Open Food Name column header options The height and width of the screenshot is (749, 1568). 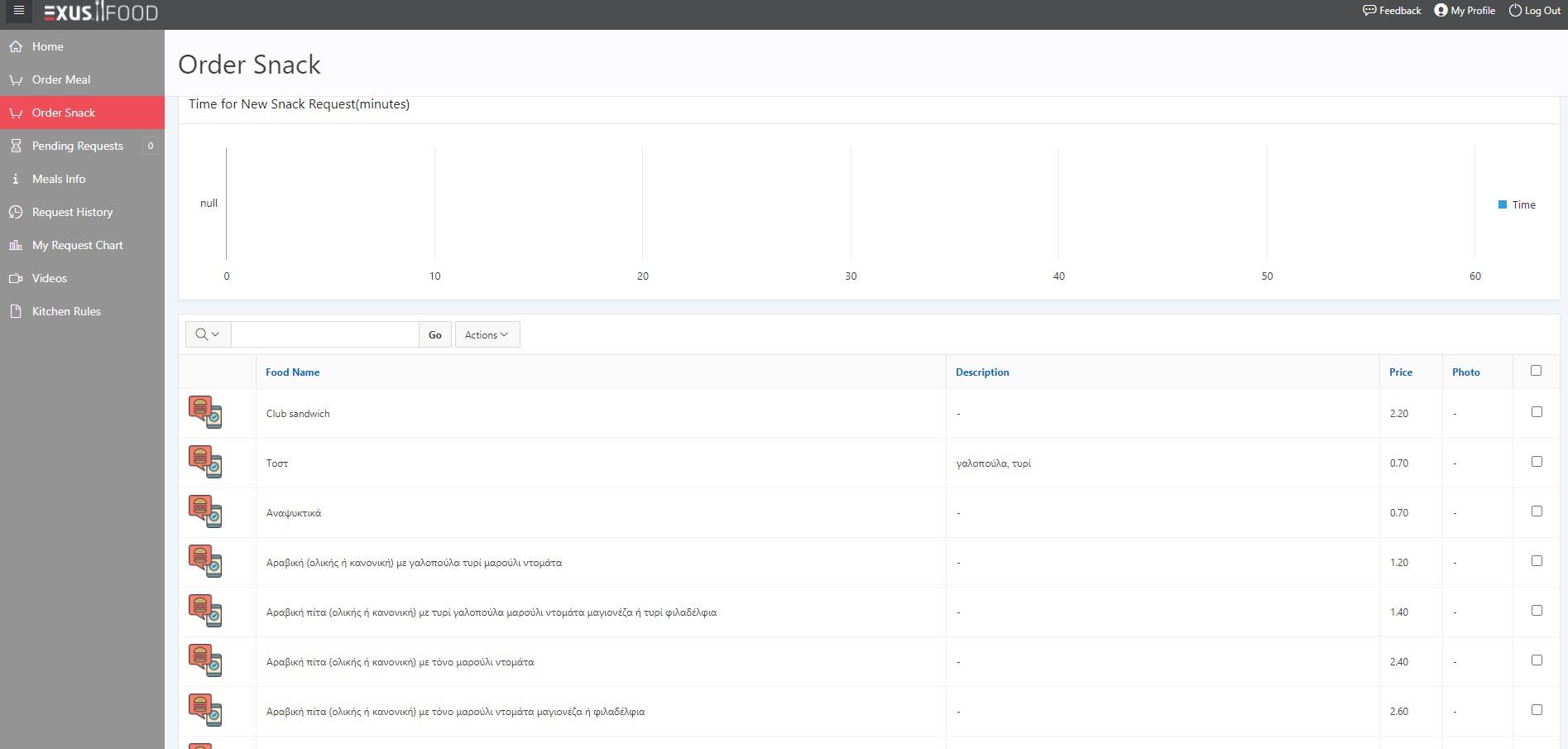(292, 372)
